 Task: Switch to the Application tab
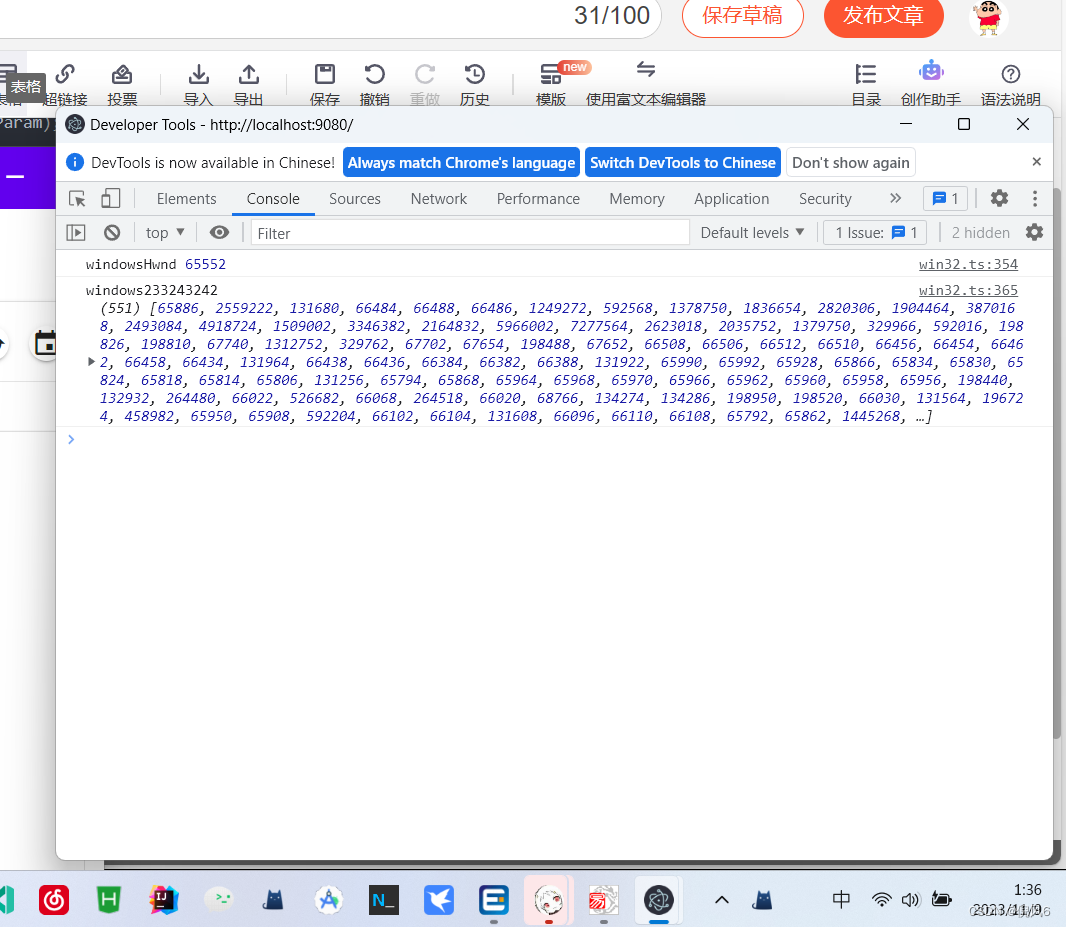[732, 198]
